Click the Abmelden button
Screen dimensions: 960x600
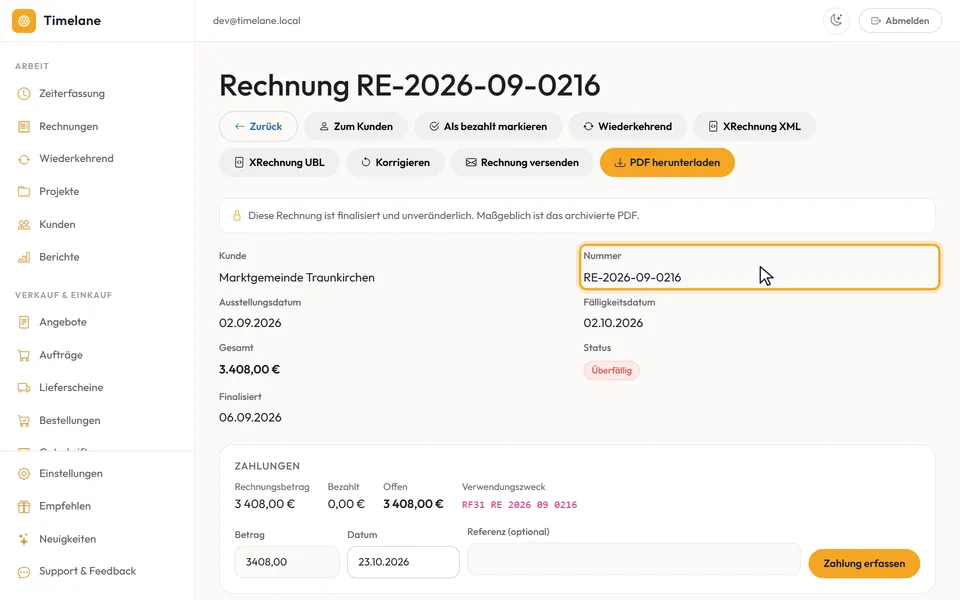click(x=900, y=21)
